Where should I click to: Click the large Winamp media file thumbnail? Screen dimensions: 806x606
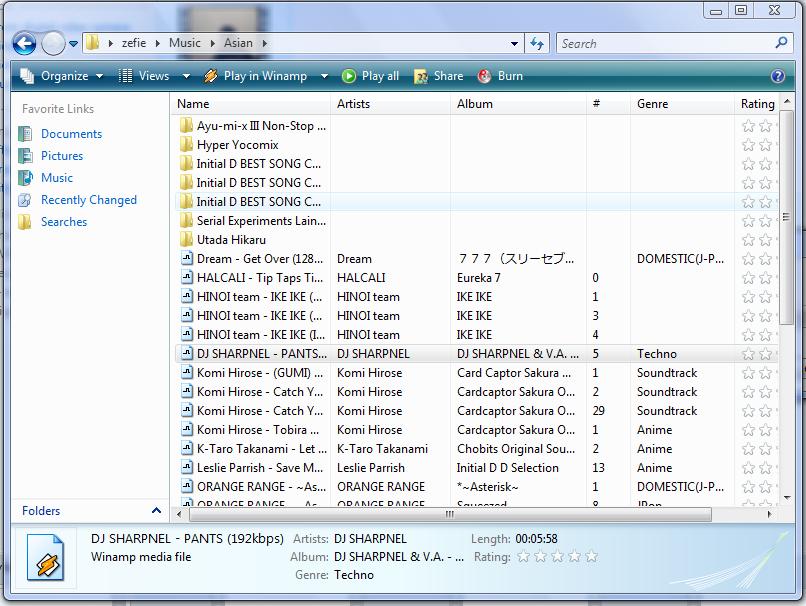[45, 557]
